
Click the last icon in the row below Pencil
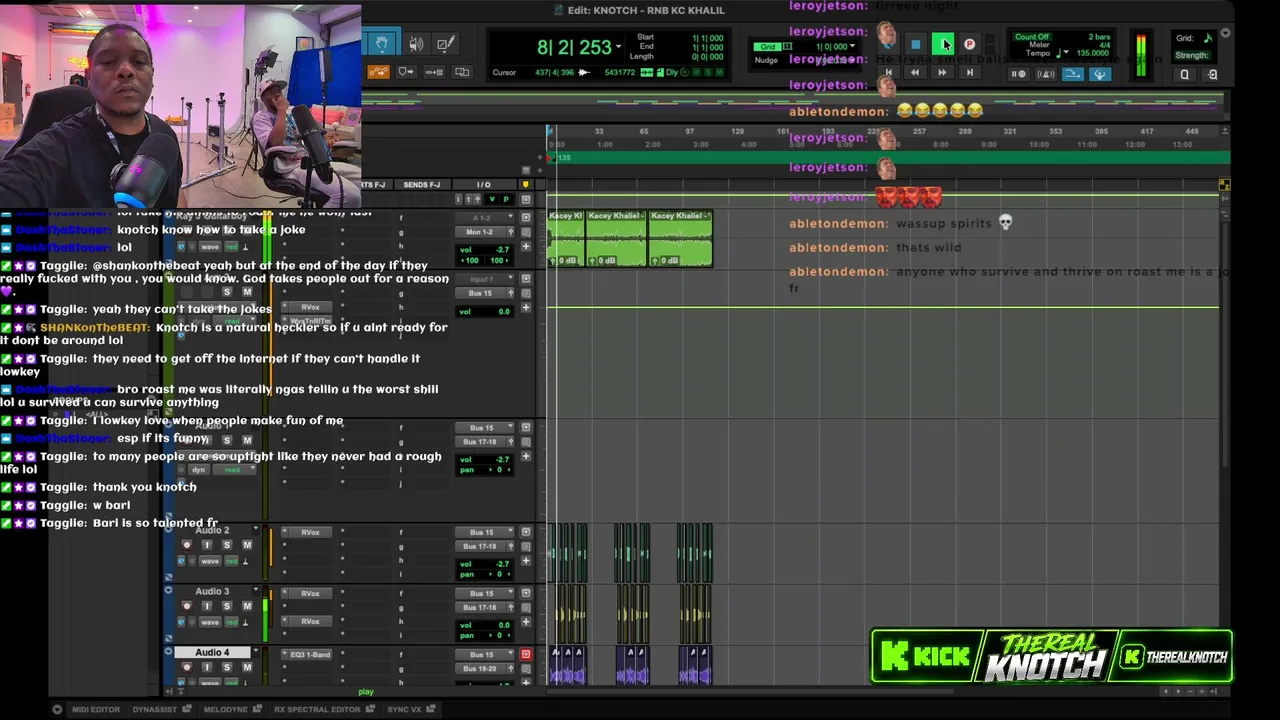click(x=462, y=72)
